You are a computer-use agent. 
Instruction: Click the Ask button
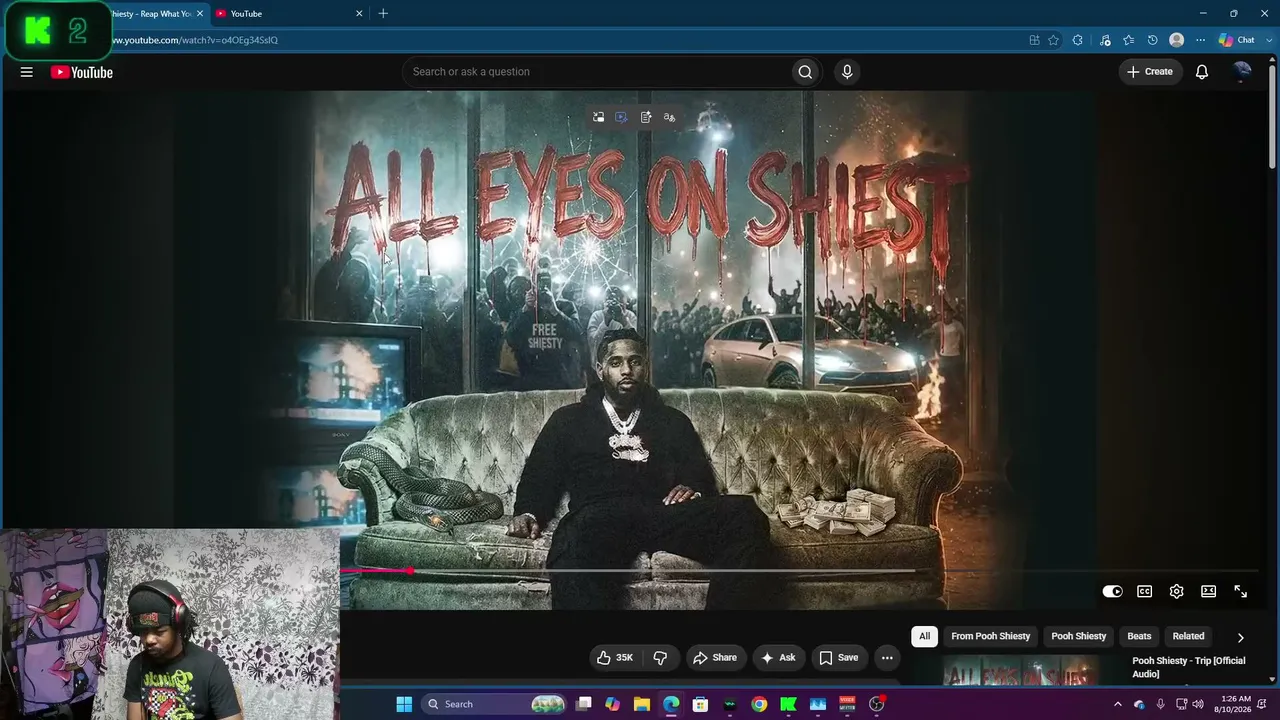[x=778, y=658]
